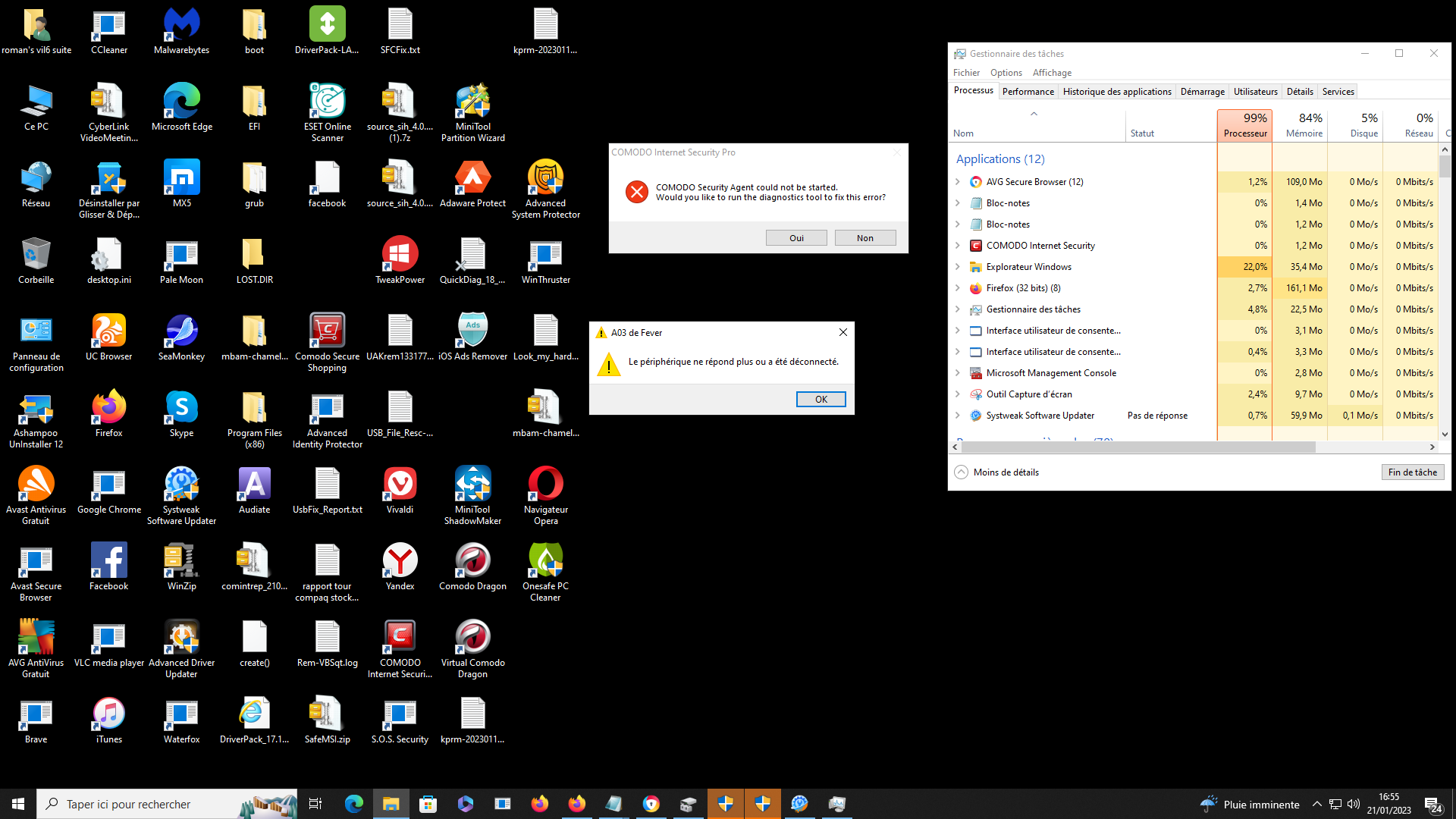Open Microsoft Store from the taskbar
The height and width of the screenshot is (819, 1456).
(428, 804)
